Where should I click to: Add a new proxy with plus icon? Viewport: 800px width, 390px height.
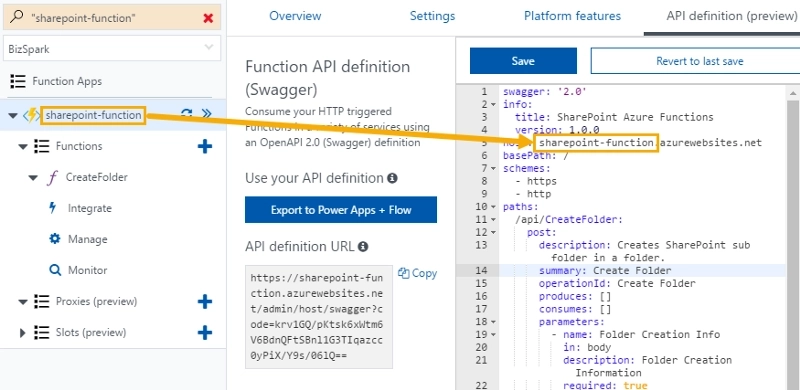(205, 302)
